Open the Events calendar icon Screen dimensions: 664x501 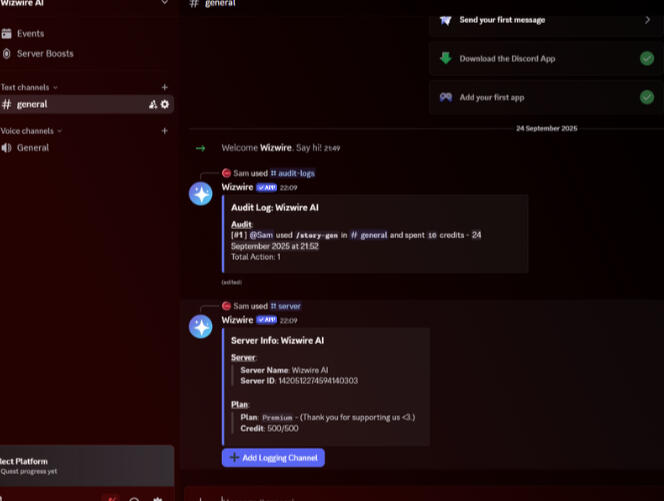[x=6, y=33]
